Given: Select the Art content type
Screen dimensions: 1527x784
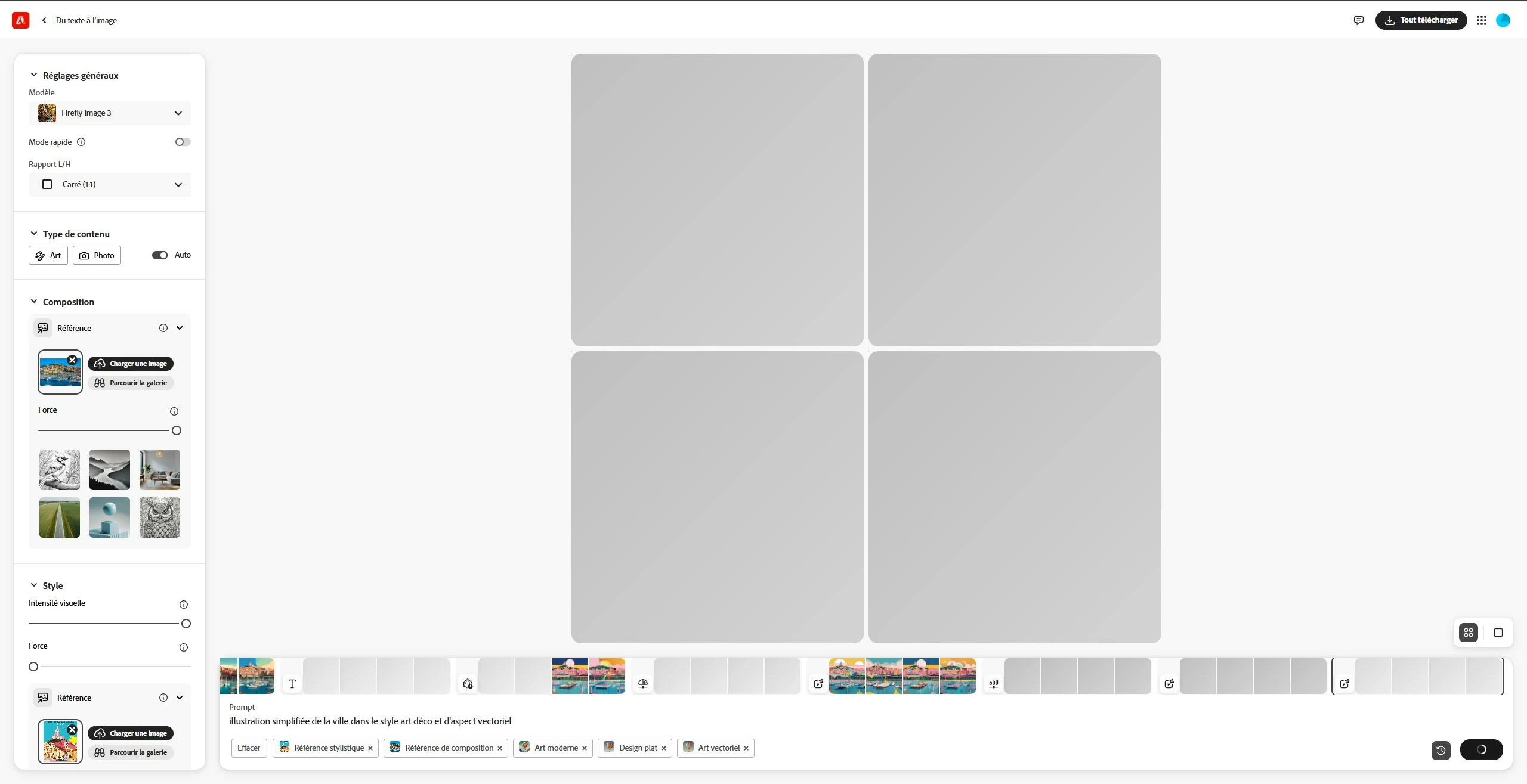Looking at the screenshot, I should point(48,255).
